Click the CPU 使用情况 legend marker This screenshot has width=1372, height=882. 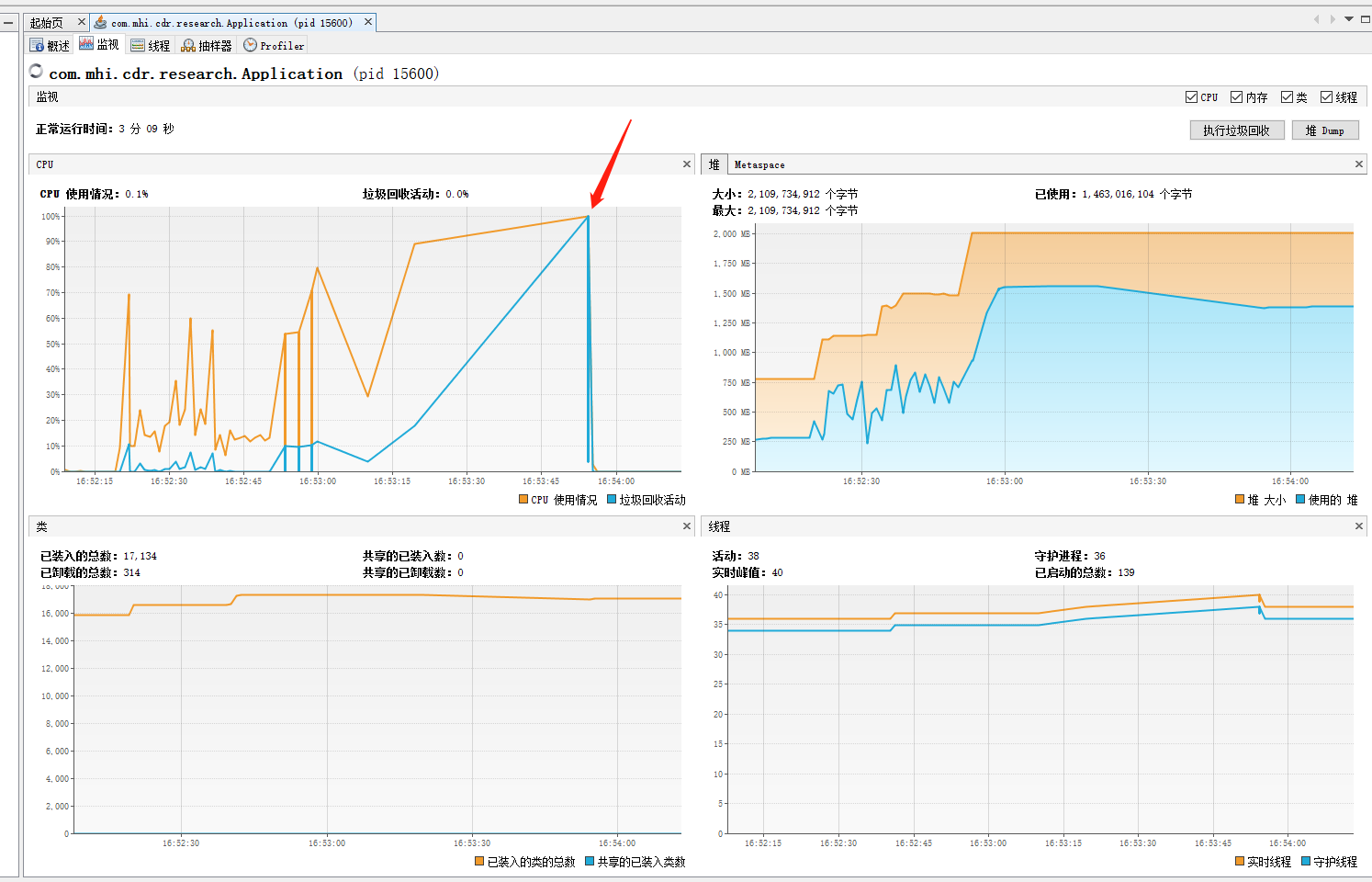523,500
